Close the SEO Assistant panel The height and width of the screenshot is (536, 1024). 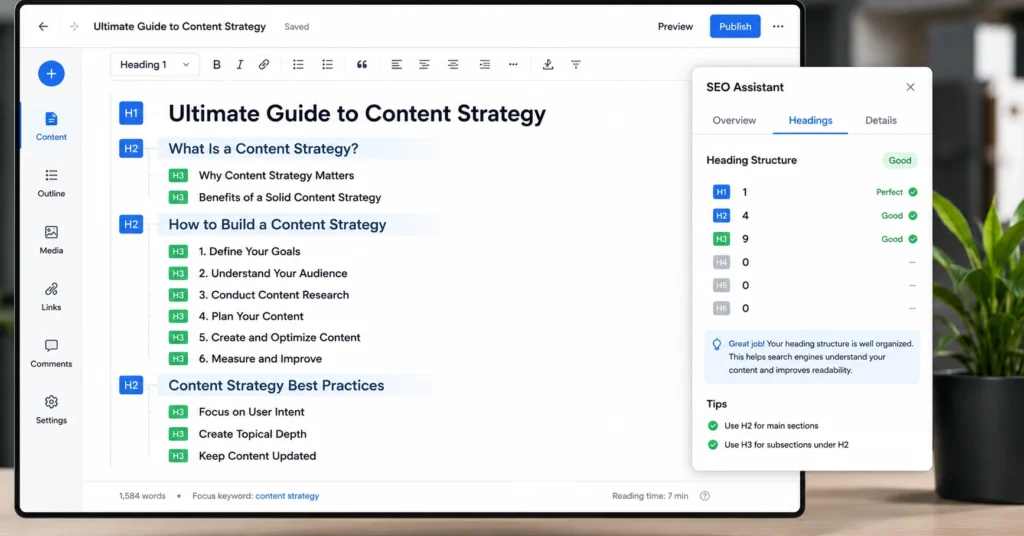tap(910, 87)
